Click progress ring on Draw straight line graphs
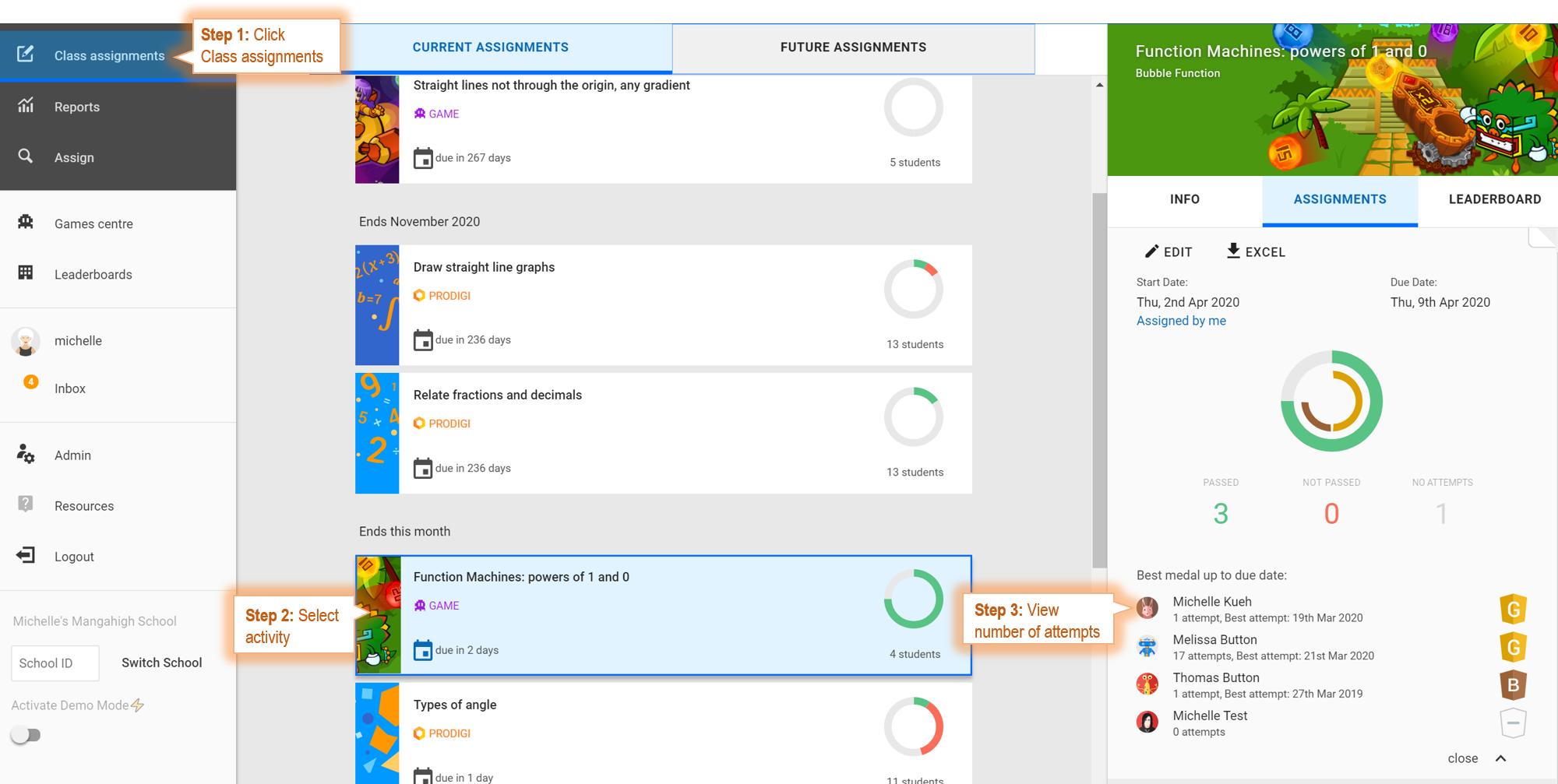The image size is (1558, 784). coord(914,289)
